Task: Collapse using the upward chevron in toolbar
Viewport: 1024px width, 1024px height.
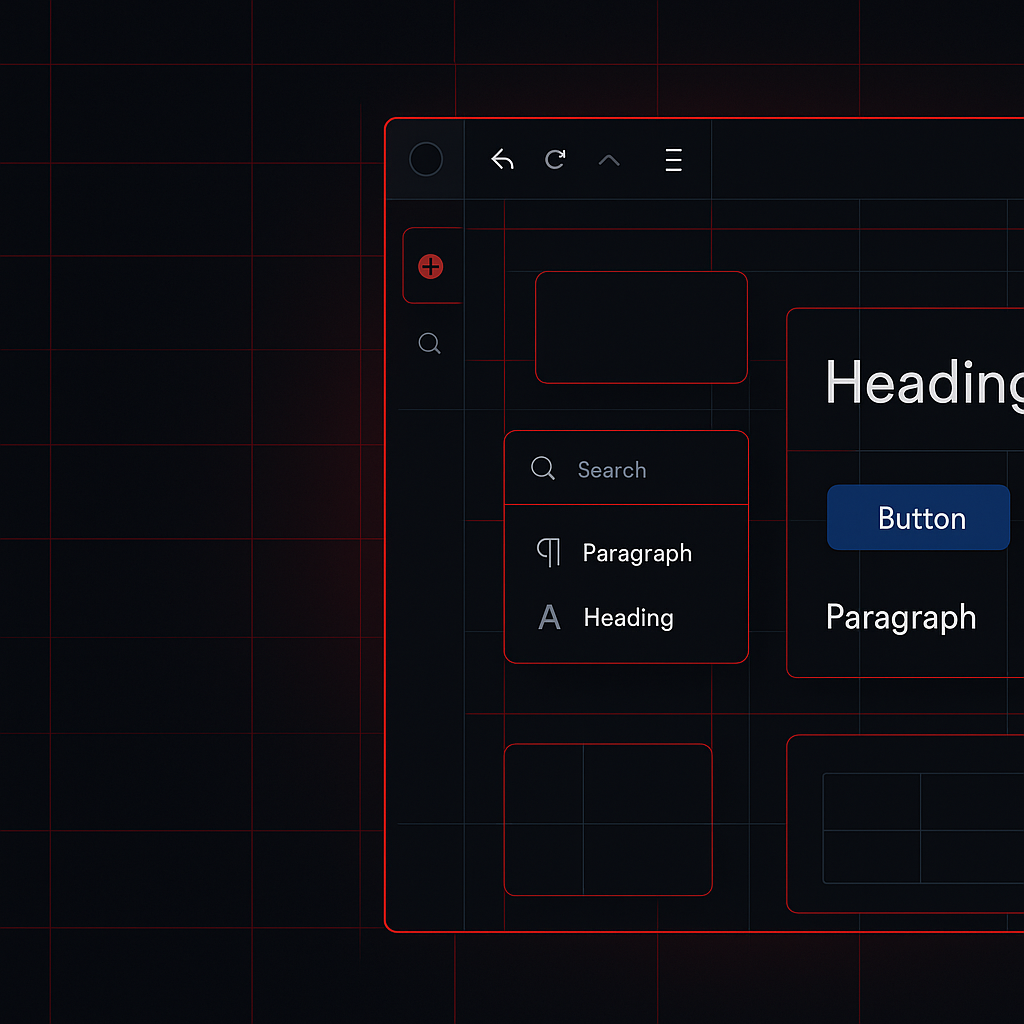Action: click(608, 160)
